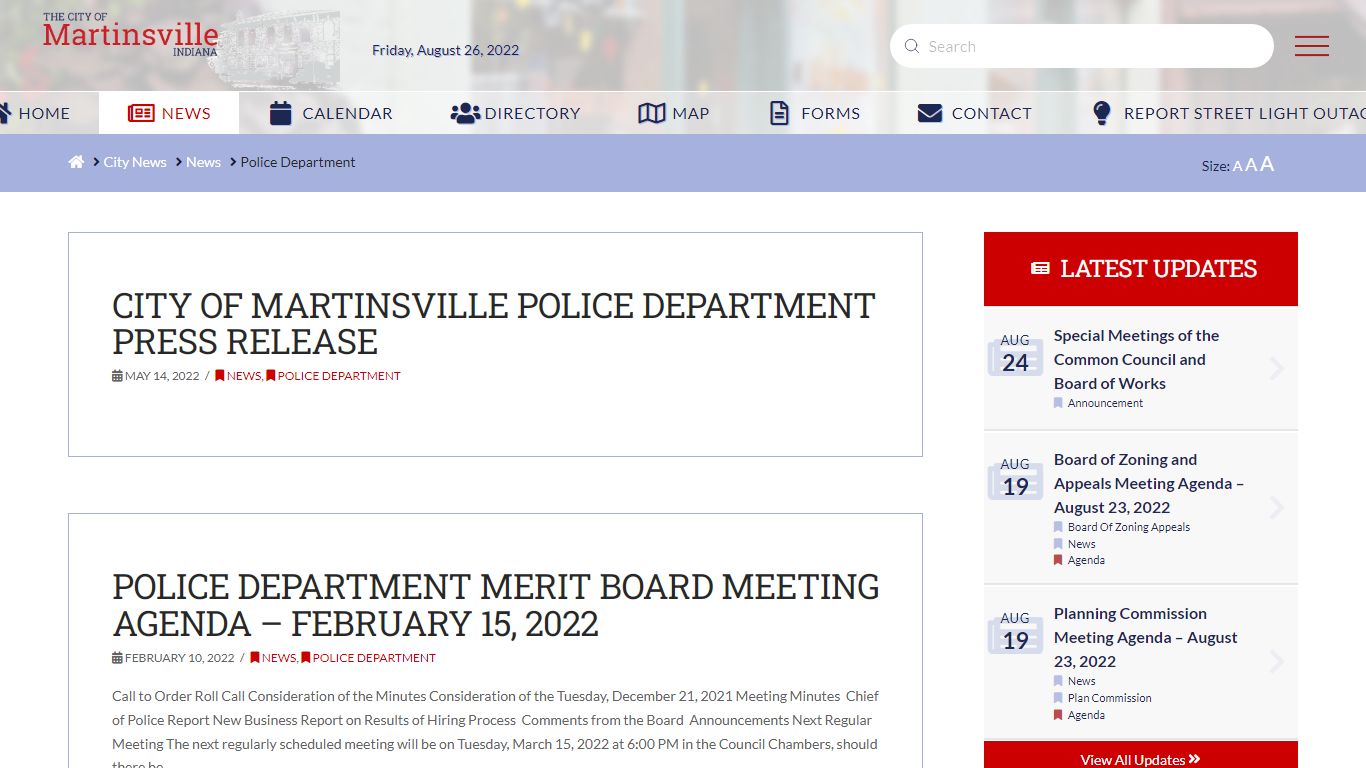Set the largest text size A
Viewport: 1366px width, 768px height.
1267,164
